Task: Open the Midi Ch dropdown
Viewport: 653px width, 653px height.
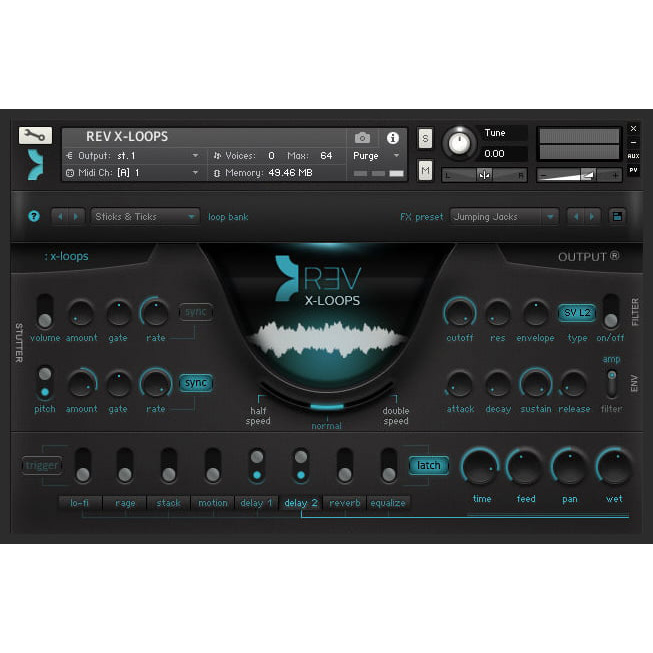Action: click(x=132, y=172)
